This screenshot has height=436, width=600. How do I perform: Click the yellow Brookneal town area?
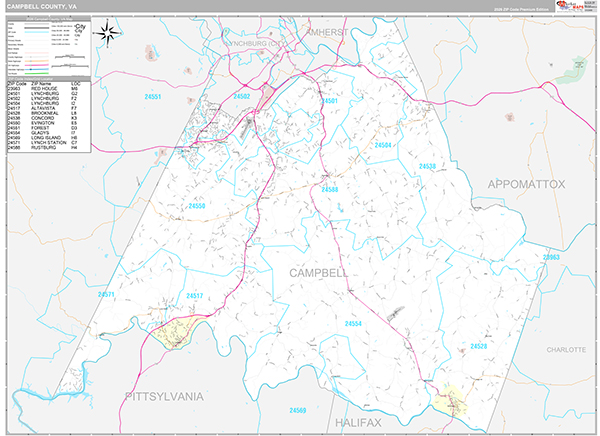pyautogui.click(x=451, y=402)
